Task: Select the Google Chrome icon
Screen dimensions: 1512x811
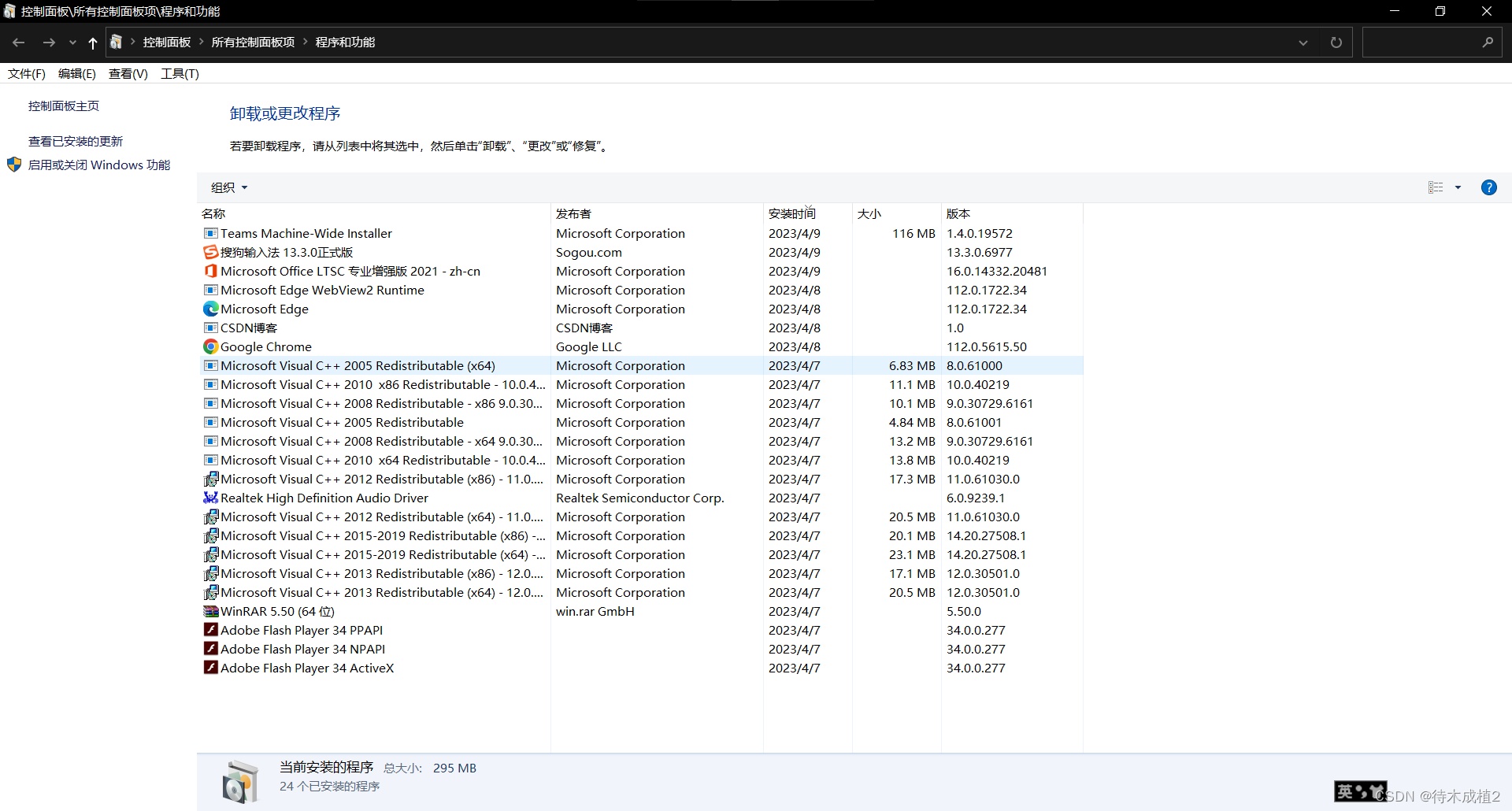Action: pyautogui.click(x=211, y=346)
